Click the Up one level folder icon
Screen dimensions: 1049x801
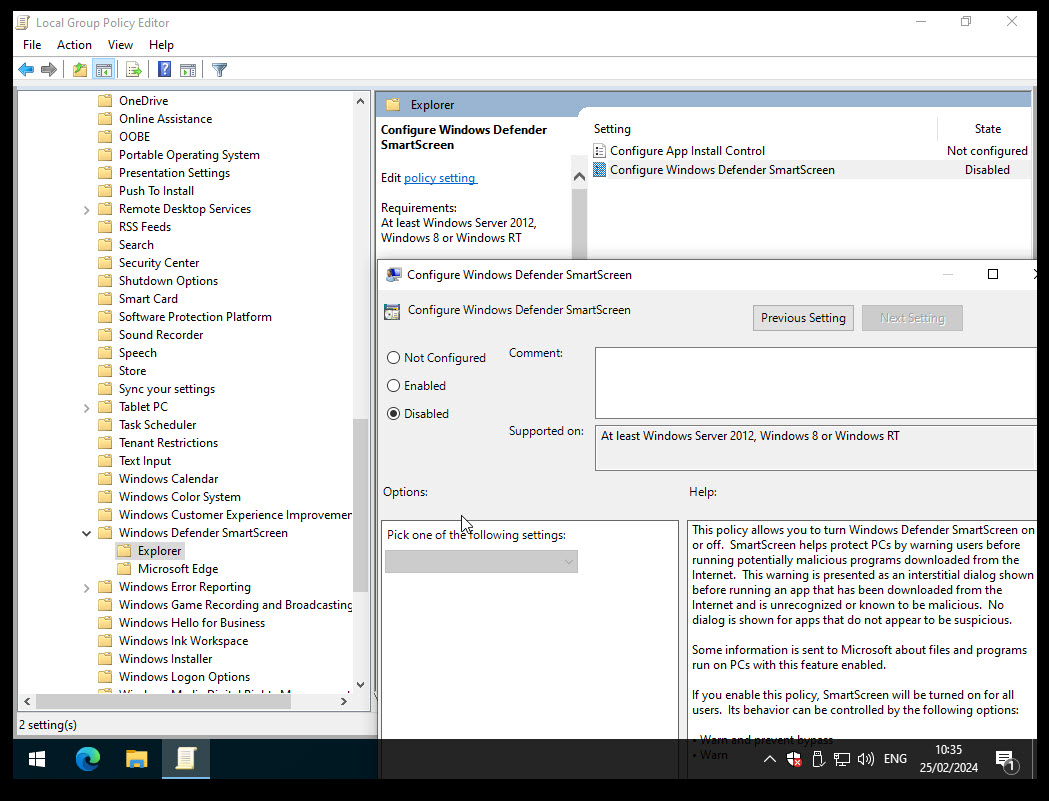pyautogui.click(x=78, y=69)
